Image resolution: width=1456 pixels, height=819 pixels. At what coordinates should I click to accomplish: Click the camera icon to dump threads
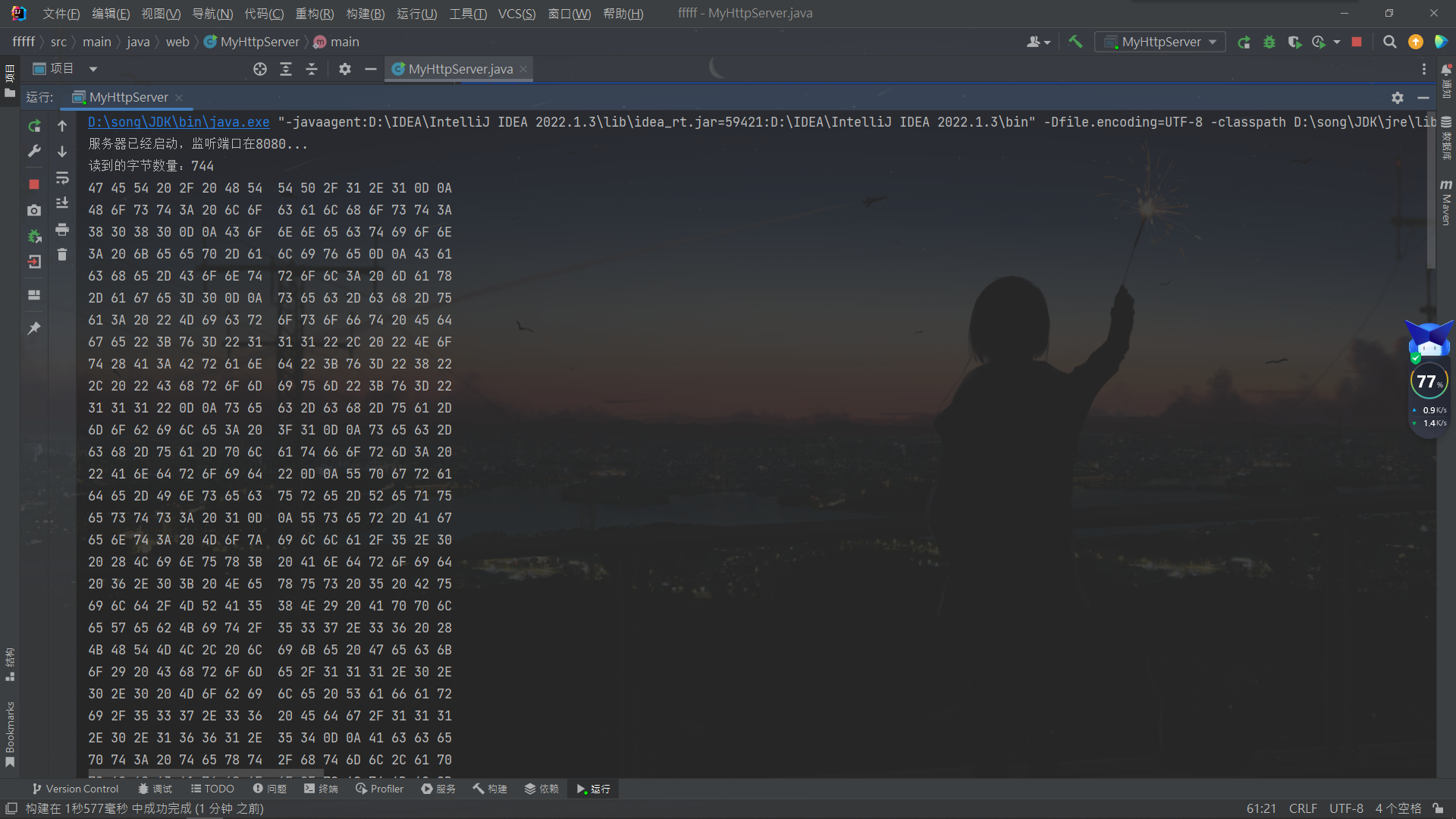coord(34,210)
